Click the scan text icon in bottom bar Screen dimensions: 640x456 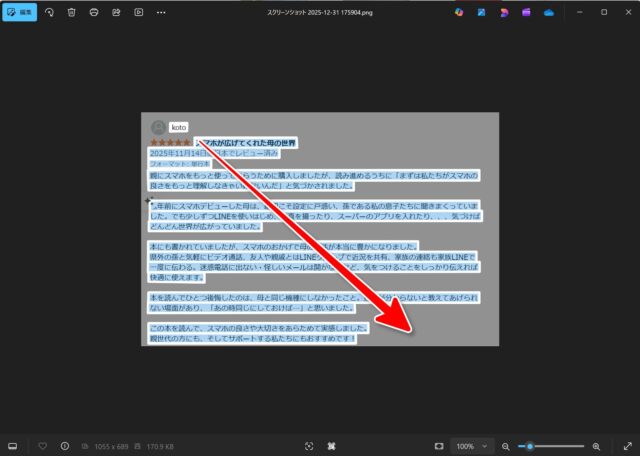click(309, 445)
